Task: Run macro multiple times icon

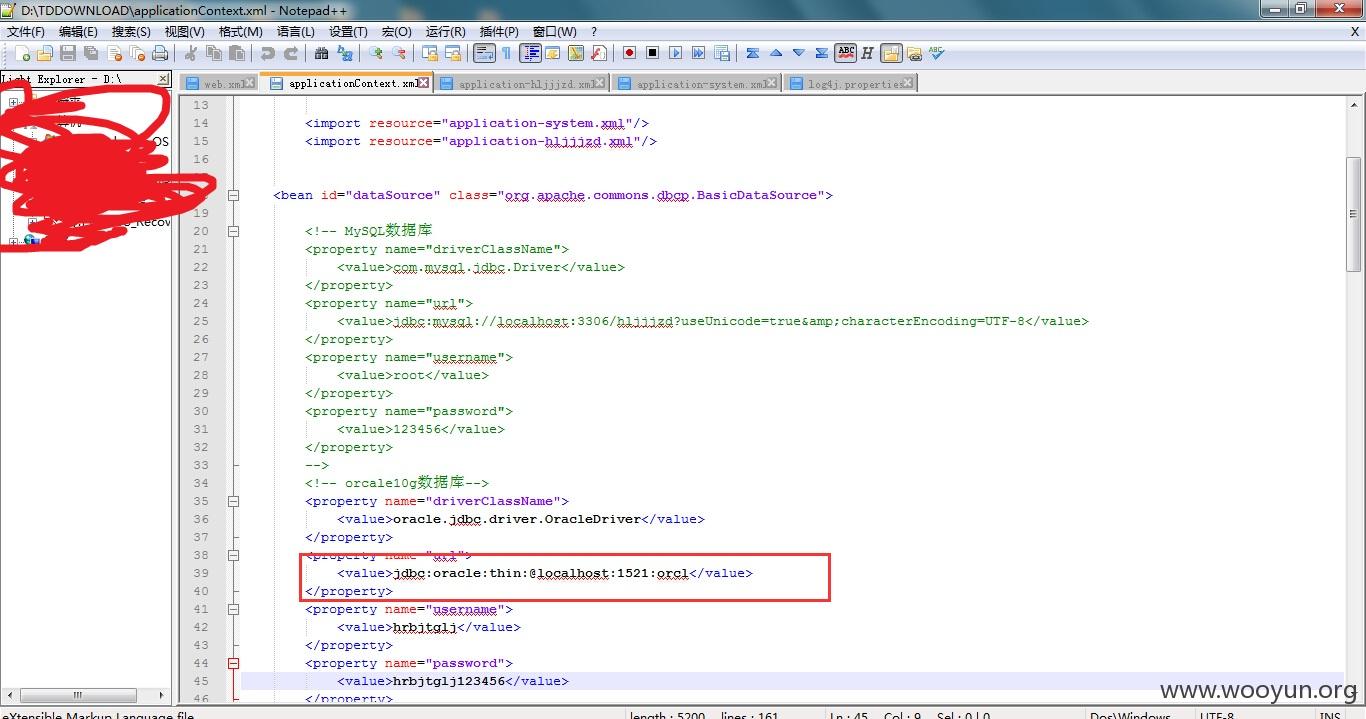Action: [698, 53]
